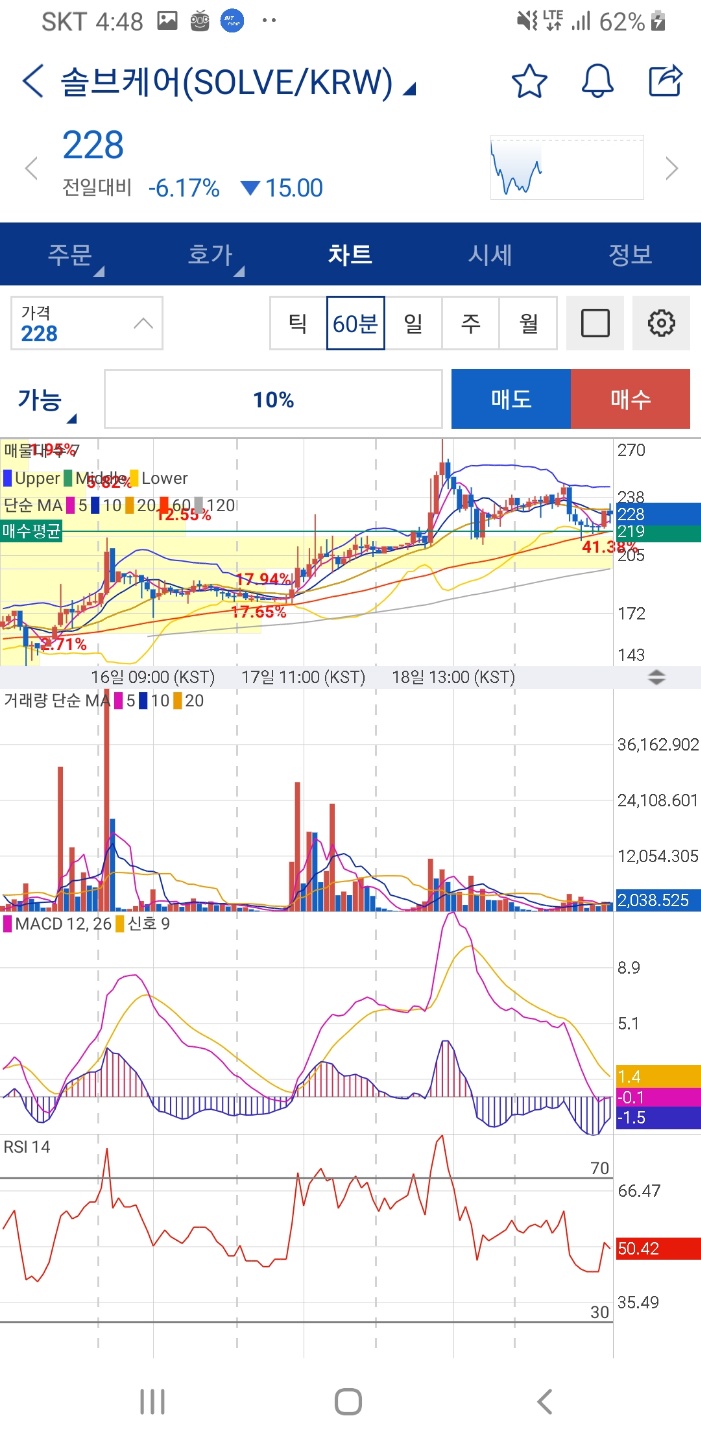The image size is (701, 1440).
Task: Tap the 17일 11:00 (KST) time marker
Action: coord(304,677)
